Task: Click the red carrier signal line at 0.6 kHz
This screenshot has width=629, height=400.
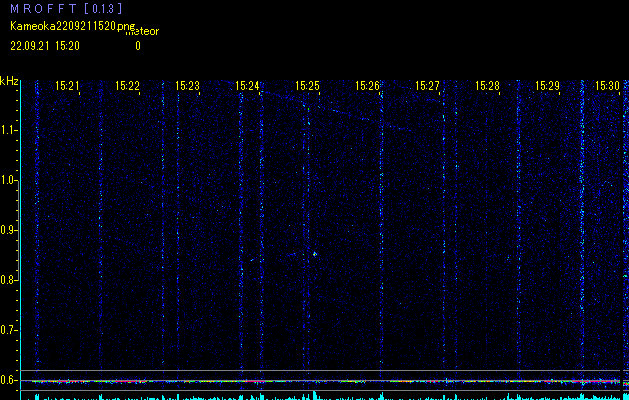Action: click(x=326, y=381)
